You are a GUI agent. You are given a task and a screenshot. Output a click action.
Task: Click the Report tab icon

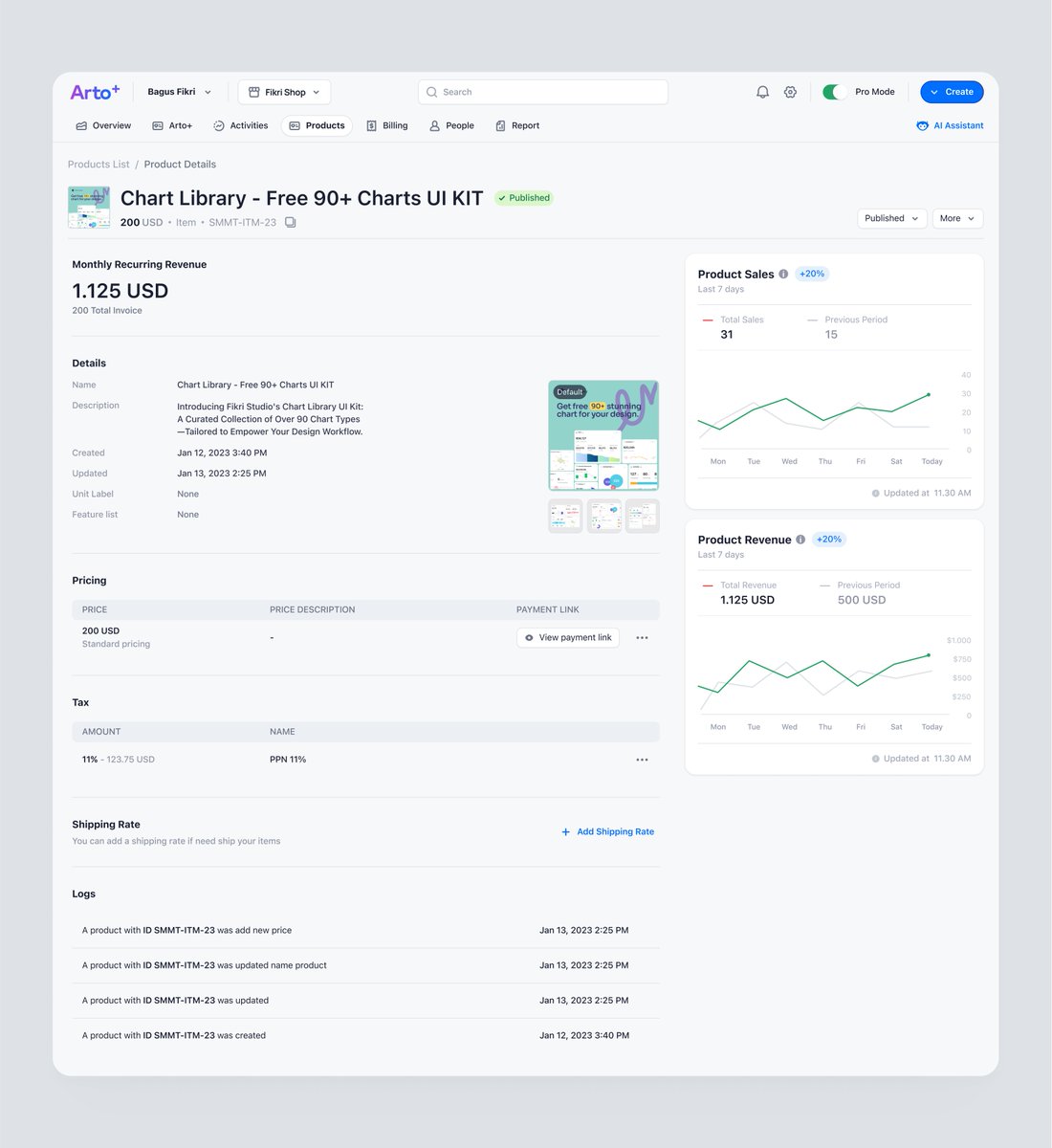coord(500,125)
